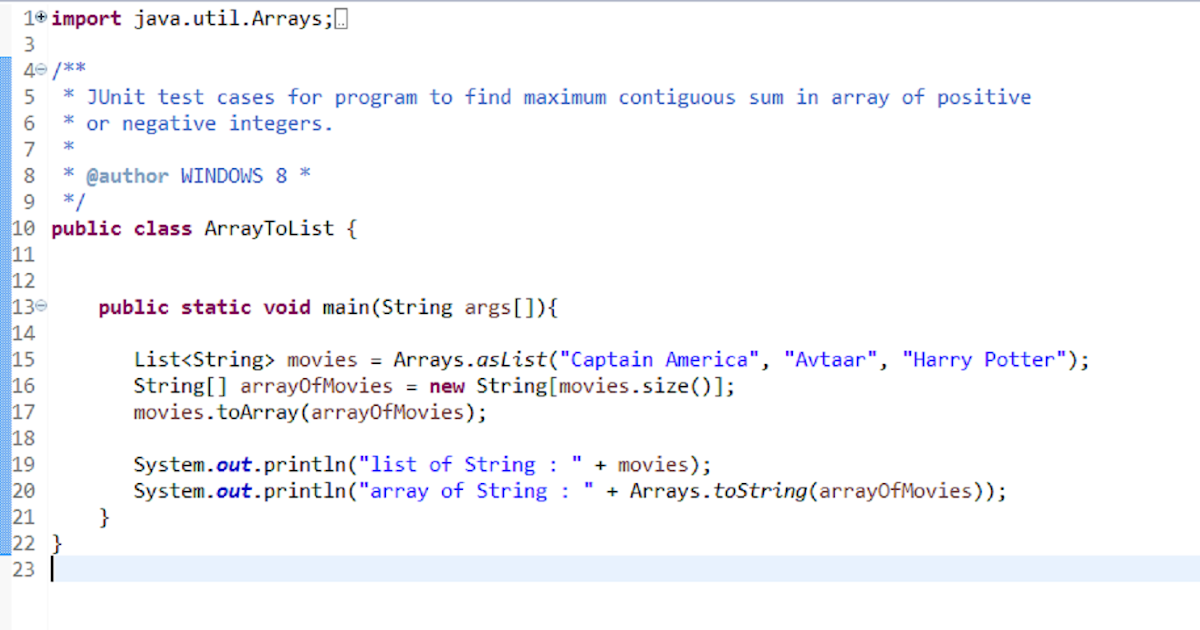Click line number 15 in the gutter

tap(24, 359)
